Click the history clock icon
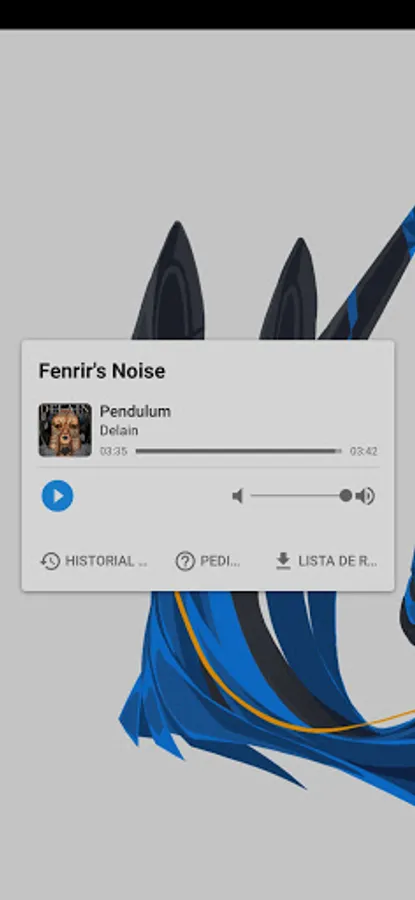415x900 pixels. [x=51, y=561]
